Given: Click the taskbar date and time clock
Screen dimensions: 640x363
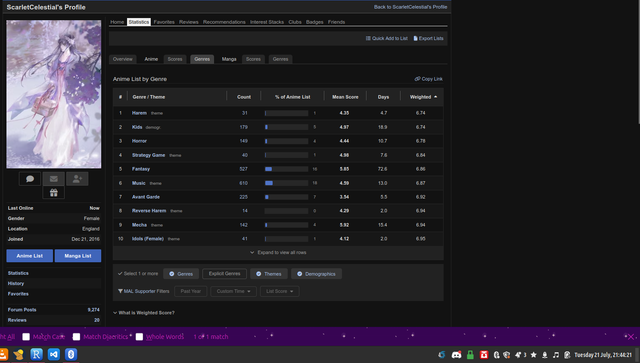Looking at the screenshot, I should point(603,355).
